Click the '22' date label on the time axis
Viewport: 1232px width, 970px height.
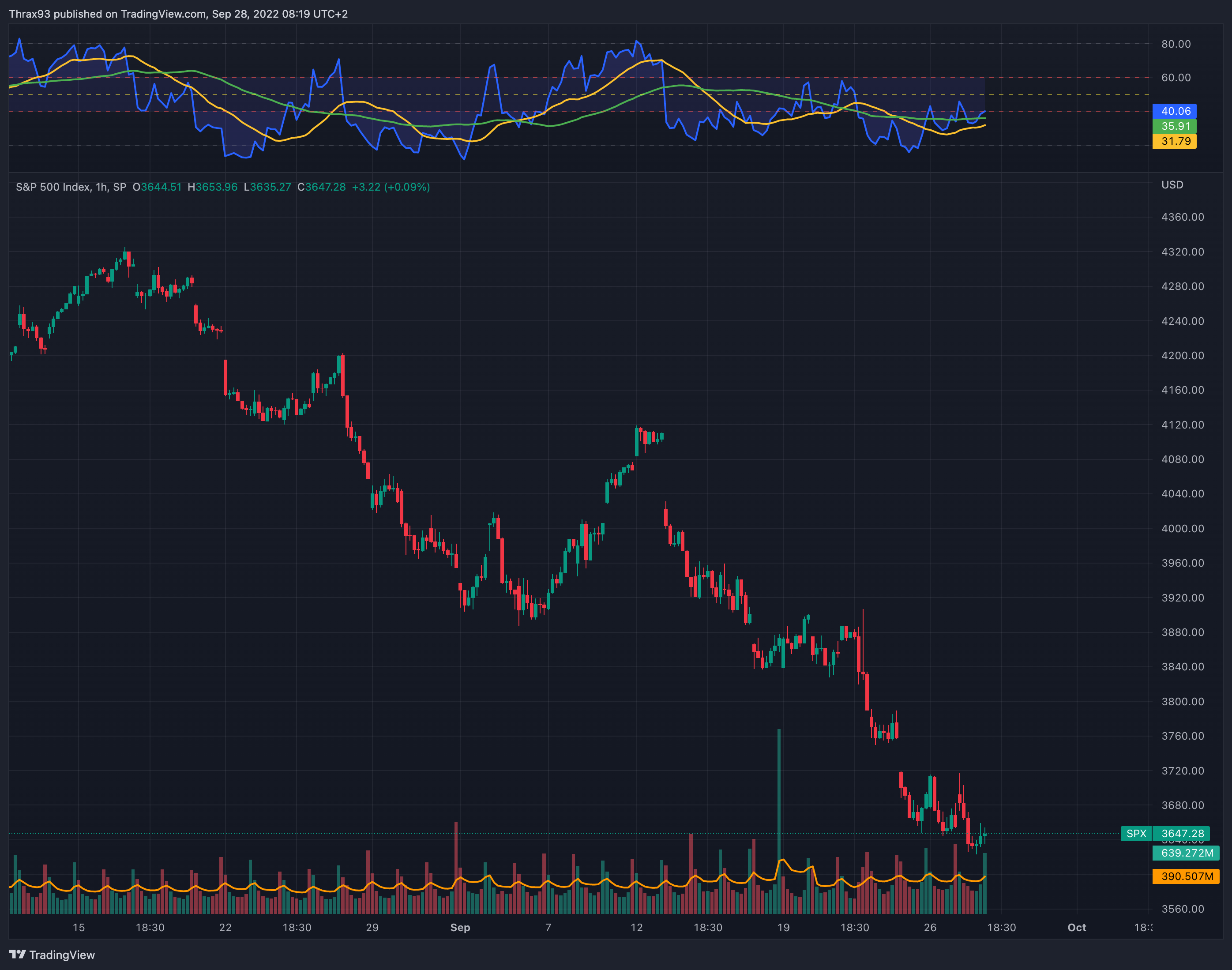225,927
